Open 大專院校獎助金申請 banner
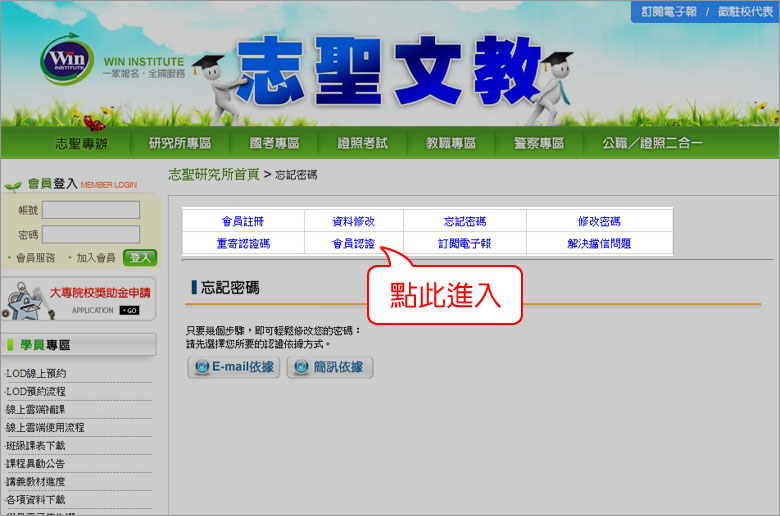 tap(79, 300)
